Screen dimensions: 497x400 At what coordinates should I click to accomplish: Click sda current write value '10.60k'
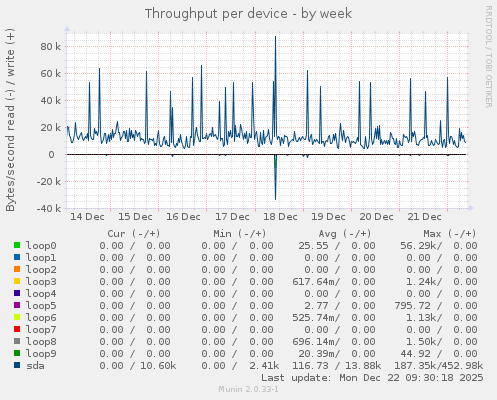coord(158,366)
